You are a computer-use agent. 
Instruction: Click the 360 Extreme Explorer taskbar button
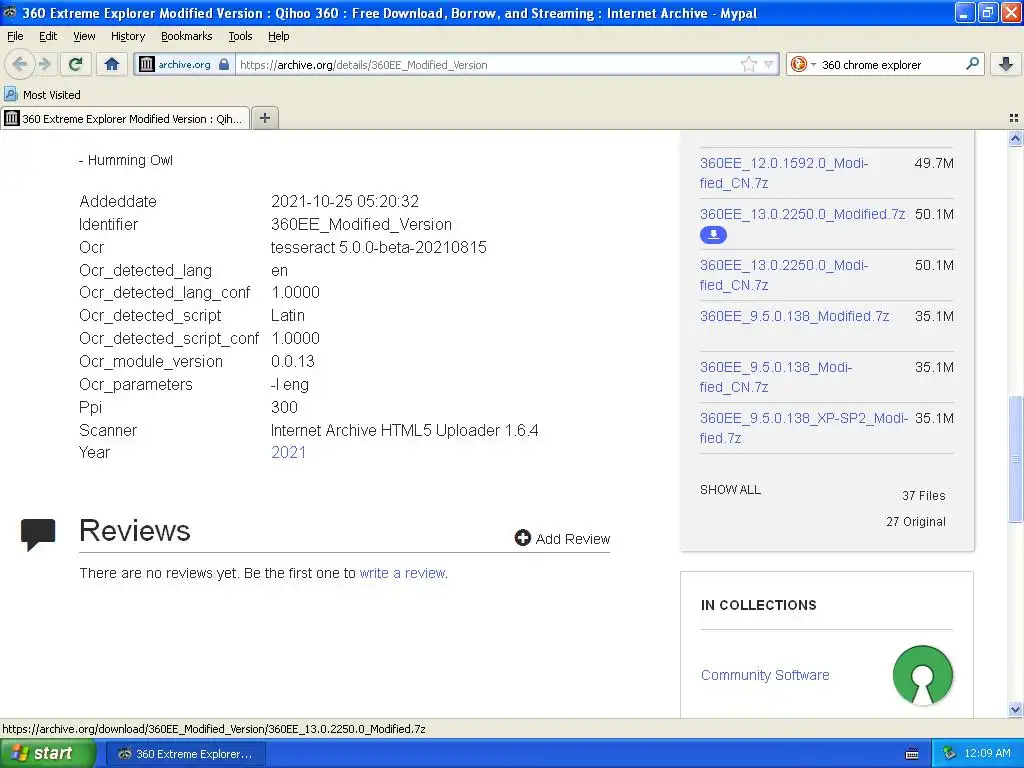[186, 754]
